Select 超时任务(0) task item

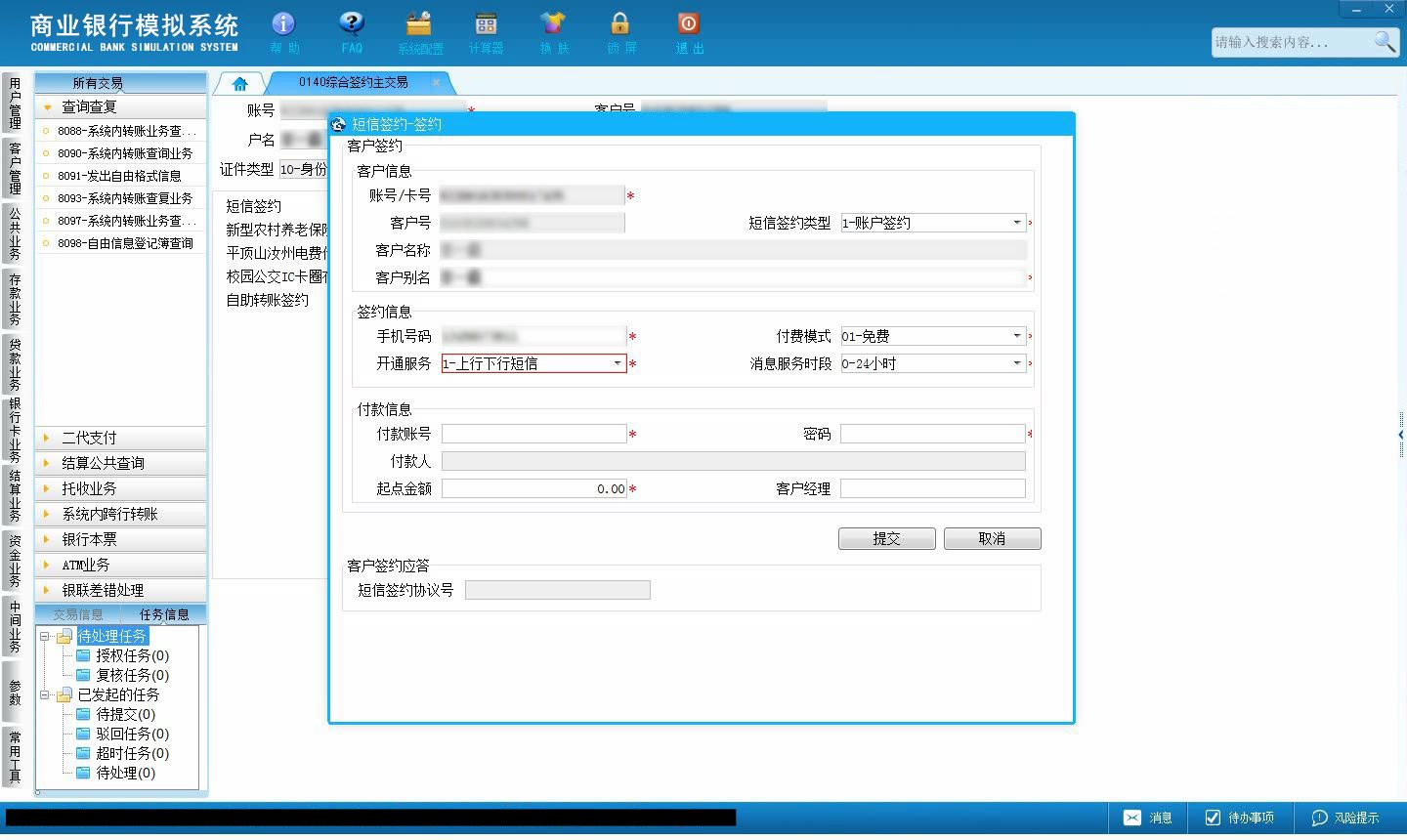123,753
